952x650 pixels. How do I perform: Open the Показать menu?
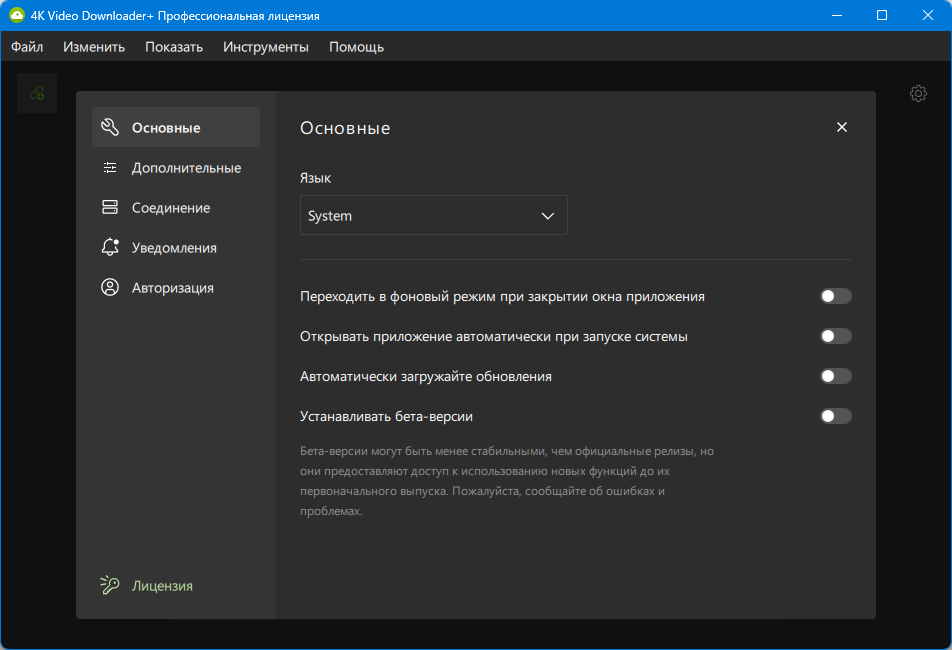click(x=174, y=47)
